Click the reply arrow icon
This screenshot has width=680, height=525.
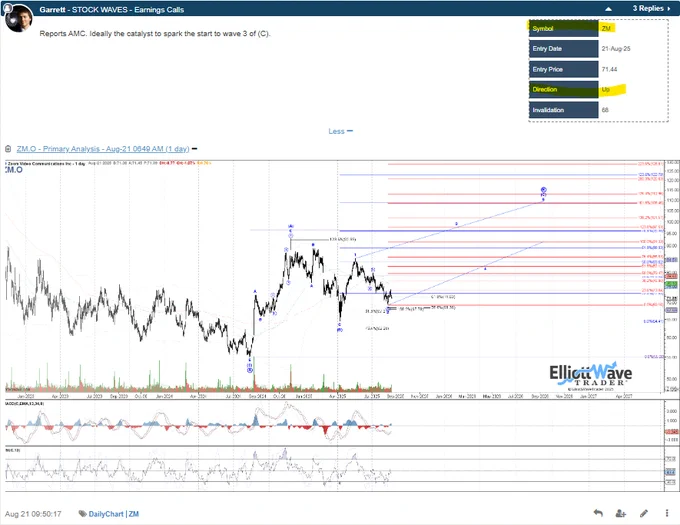click(598, 513)
